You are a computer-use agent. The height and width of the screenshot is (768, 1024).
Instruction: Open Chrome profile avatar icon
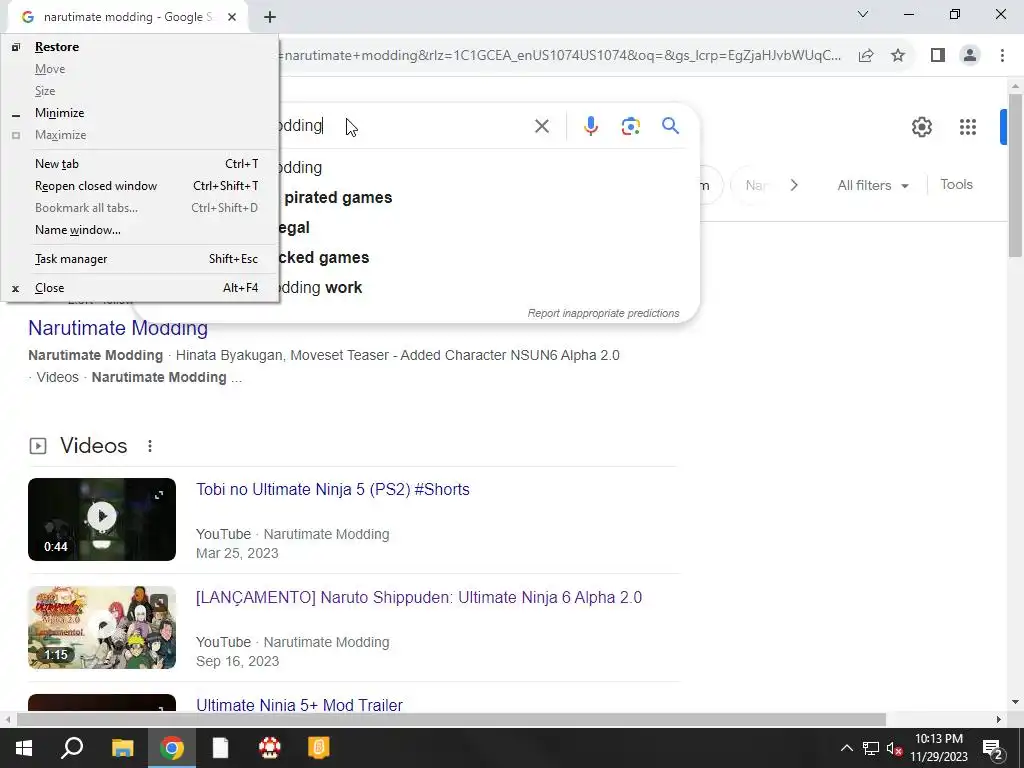click(x=970, y=56)
